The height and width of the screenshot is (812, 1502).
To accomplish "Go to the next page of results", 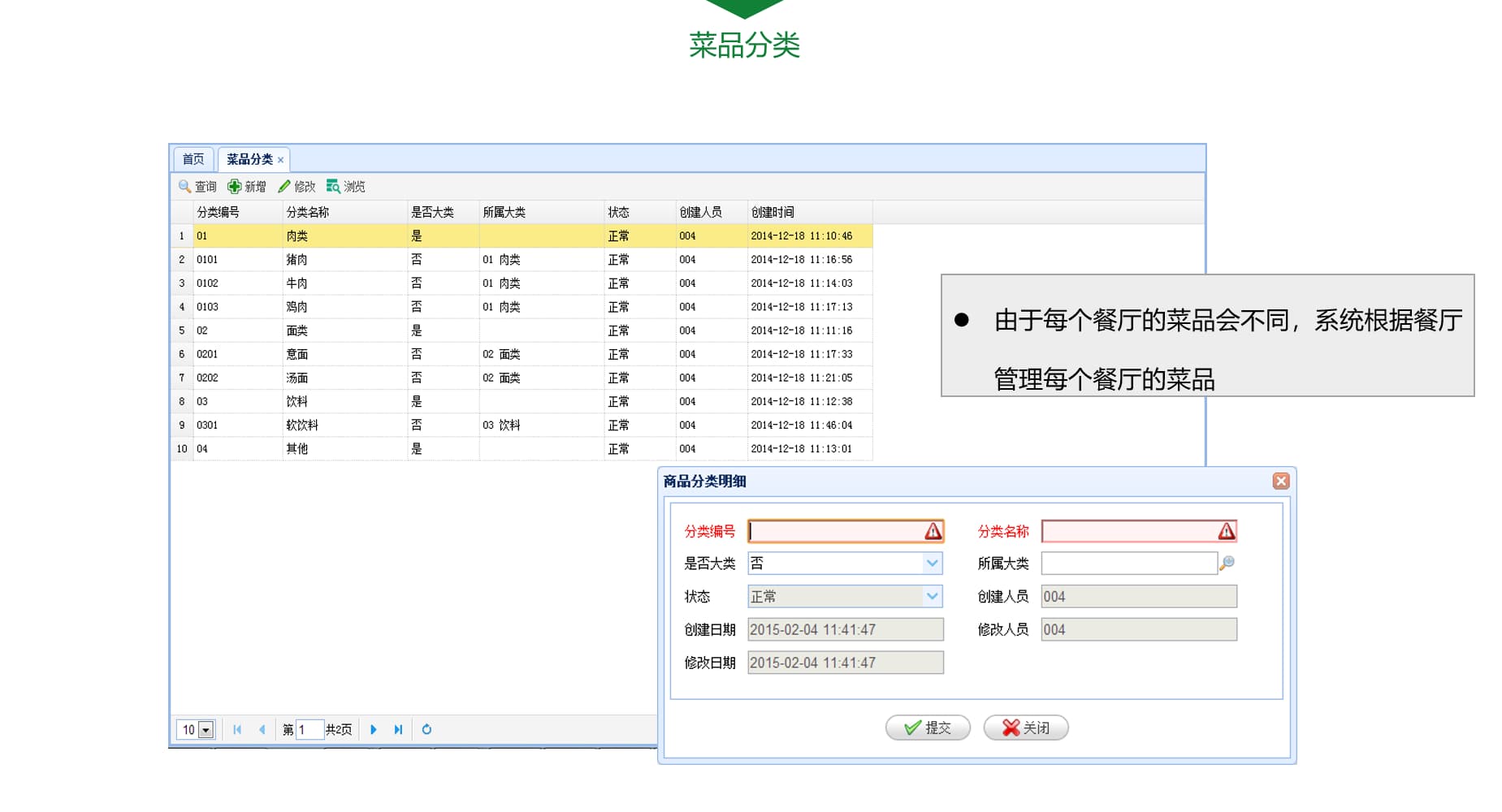I will tap(374, 729).
